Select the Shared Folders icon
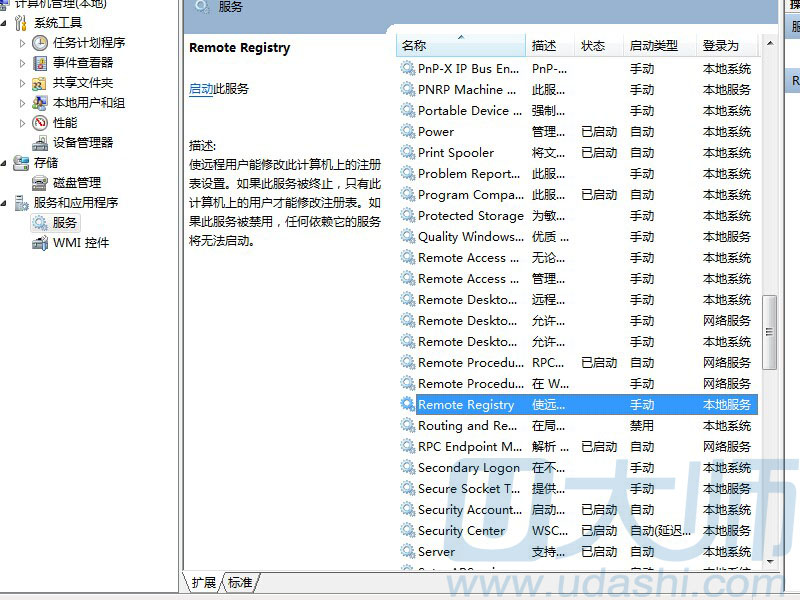The image size is (800, 600). (40, 83)
